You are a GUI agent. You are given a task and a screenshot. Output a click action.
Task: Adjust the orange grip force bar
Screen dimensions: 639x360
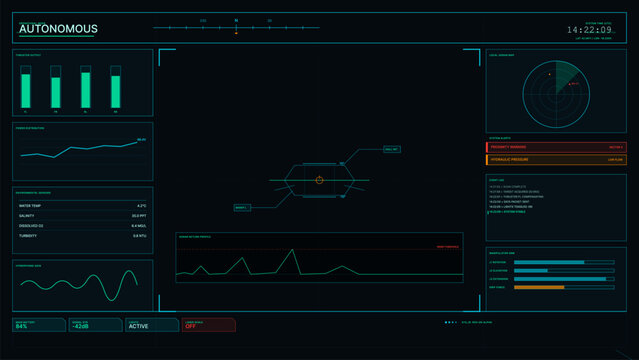tap(564, 287)
